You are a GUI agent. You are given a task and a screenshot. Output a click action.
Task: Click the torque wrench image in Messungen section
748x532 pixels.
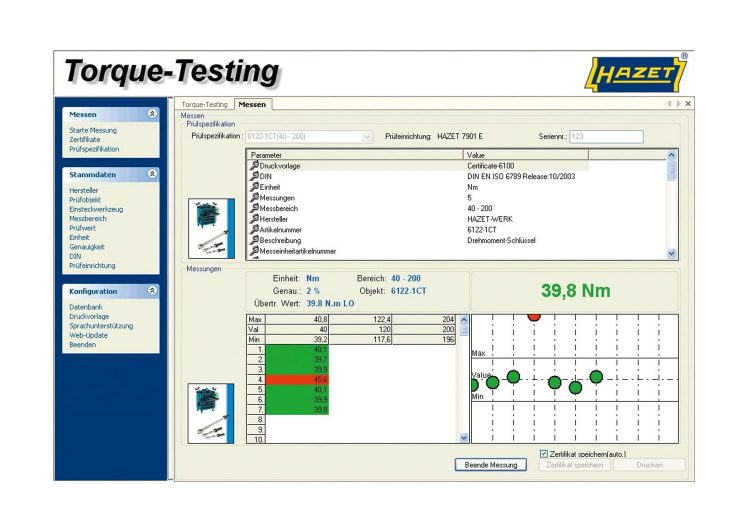pos(211,413)
